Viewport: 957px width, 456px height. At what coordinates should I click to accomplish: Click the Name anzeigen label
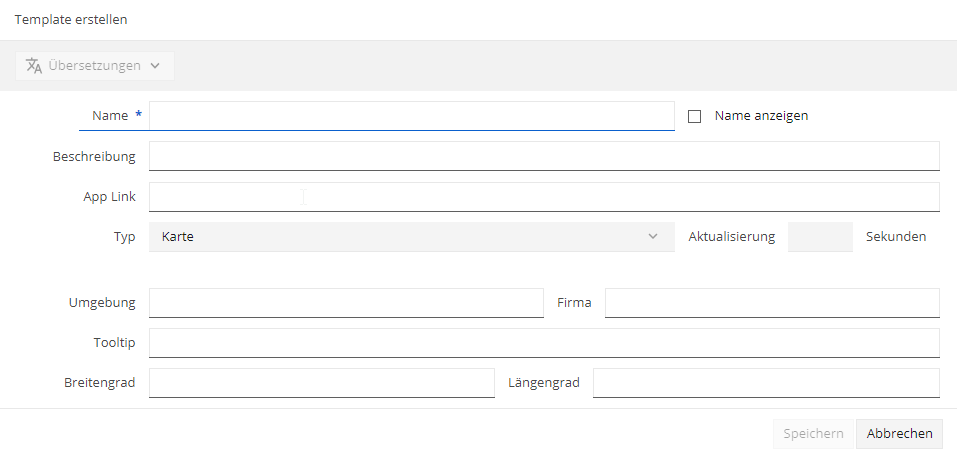pyautogui.click(x=761, y=115)
